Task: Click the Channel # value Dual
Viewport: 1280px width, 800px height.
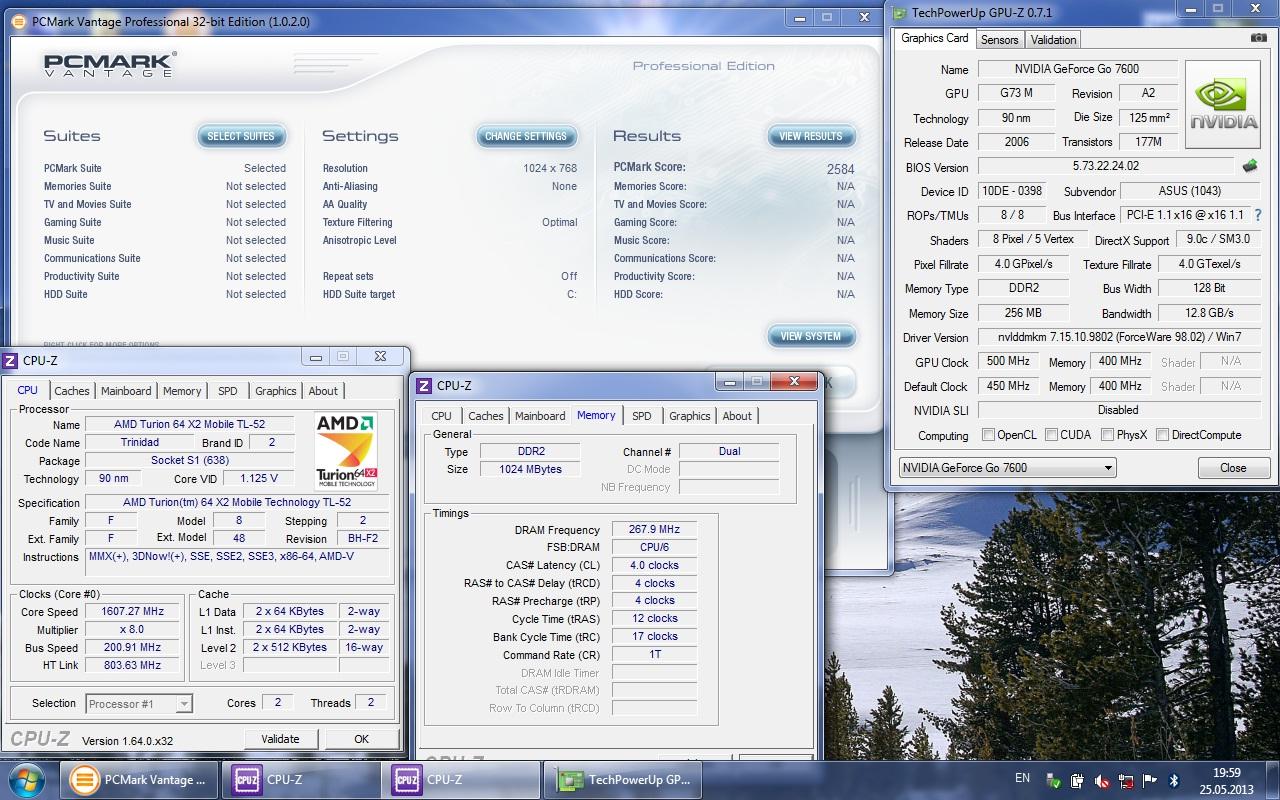Action: 729,451
